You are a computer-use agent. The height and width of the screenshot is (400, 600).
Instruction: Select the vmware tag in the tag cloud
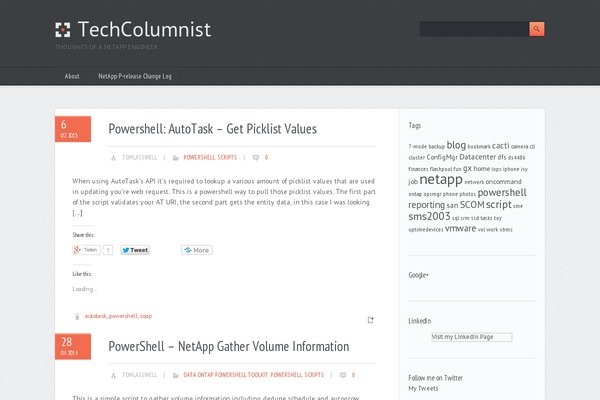[x=460, y=229]
